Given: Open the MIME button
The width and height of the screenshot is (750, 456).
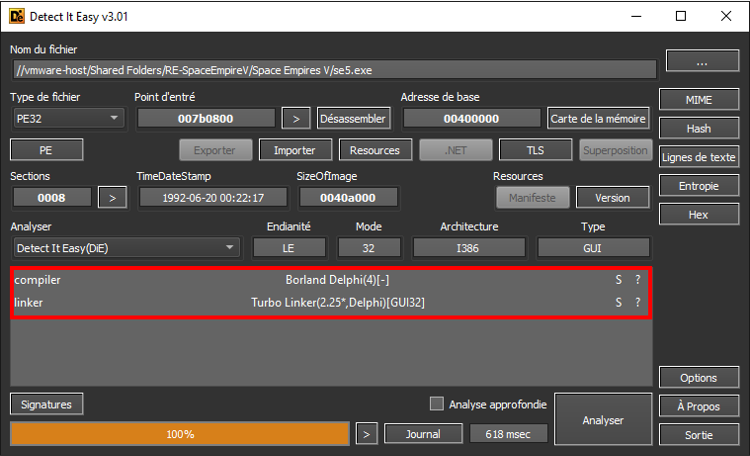Looking at the screenshot, I should tap(699, 100).
